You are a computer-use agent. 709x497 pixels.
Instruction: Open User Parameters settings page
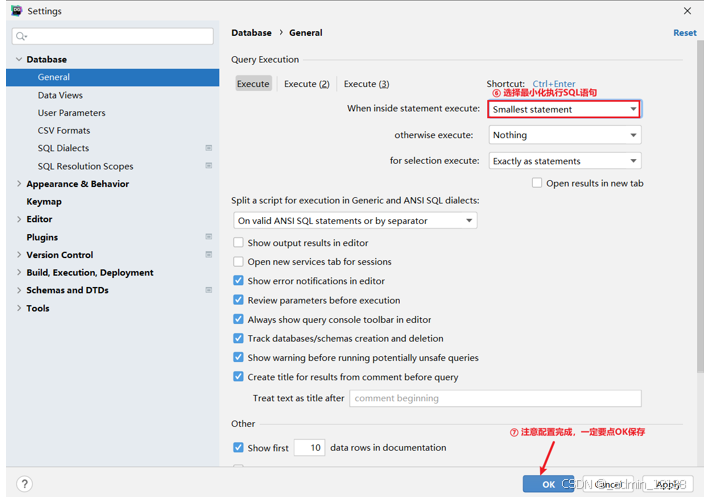point(71,113)
